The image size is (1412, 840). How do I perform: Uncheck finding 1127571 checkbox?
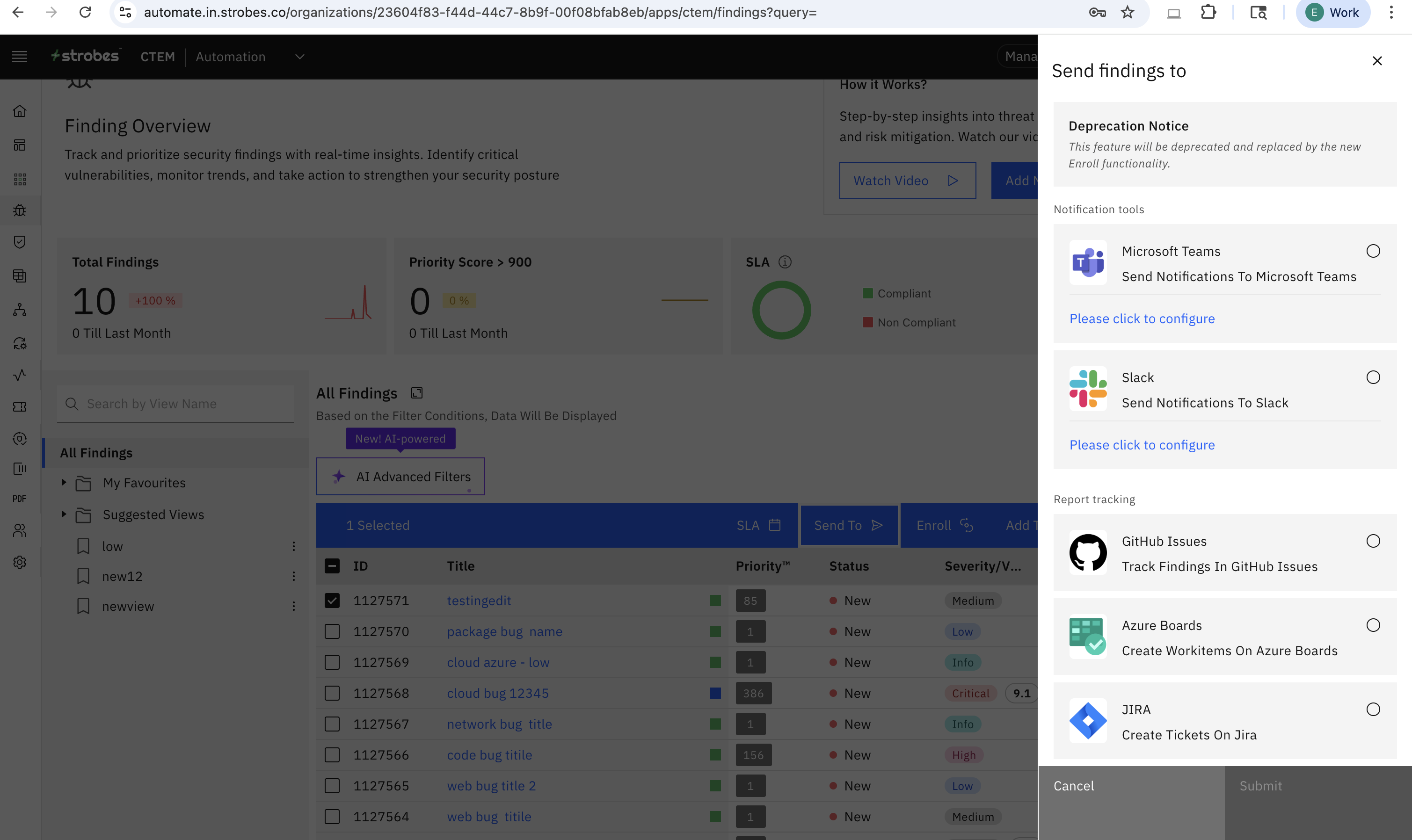[332, 601]
